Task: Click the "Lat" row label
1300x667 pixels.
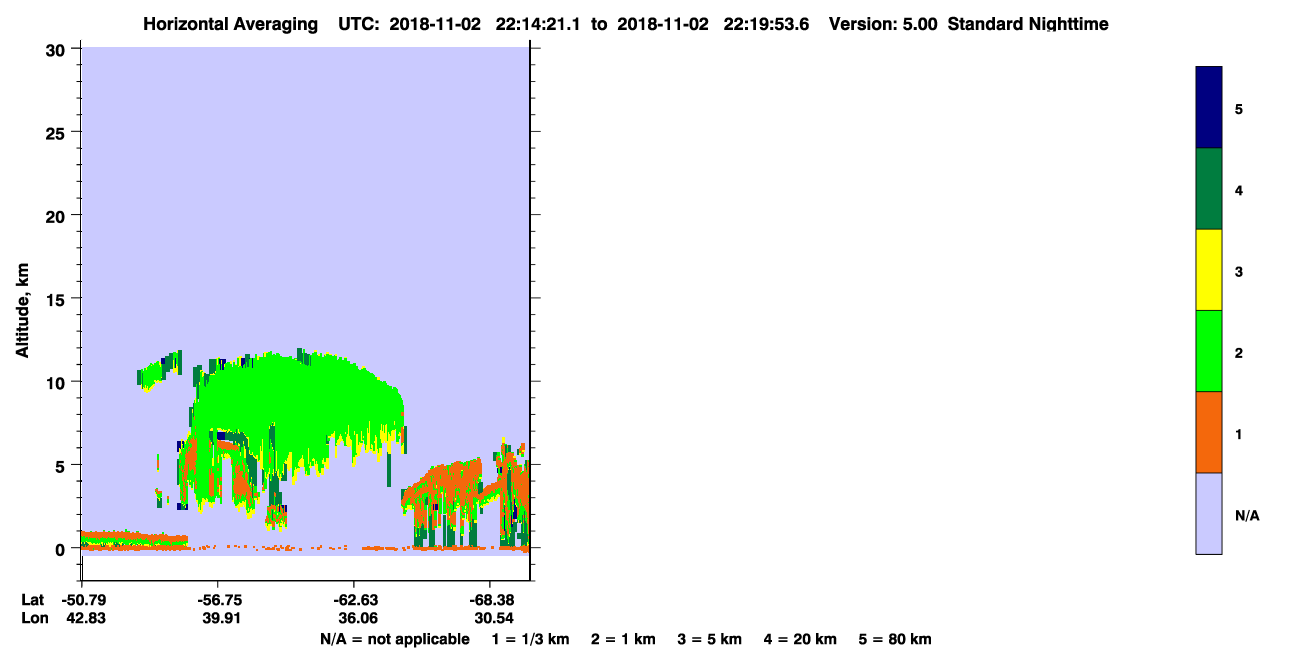Action: [x=33, y=600]
